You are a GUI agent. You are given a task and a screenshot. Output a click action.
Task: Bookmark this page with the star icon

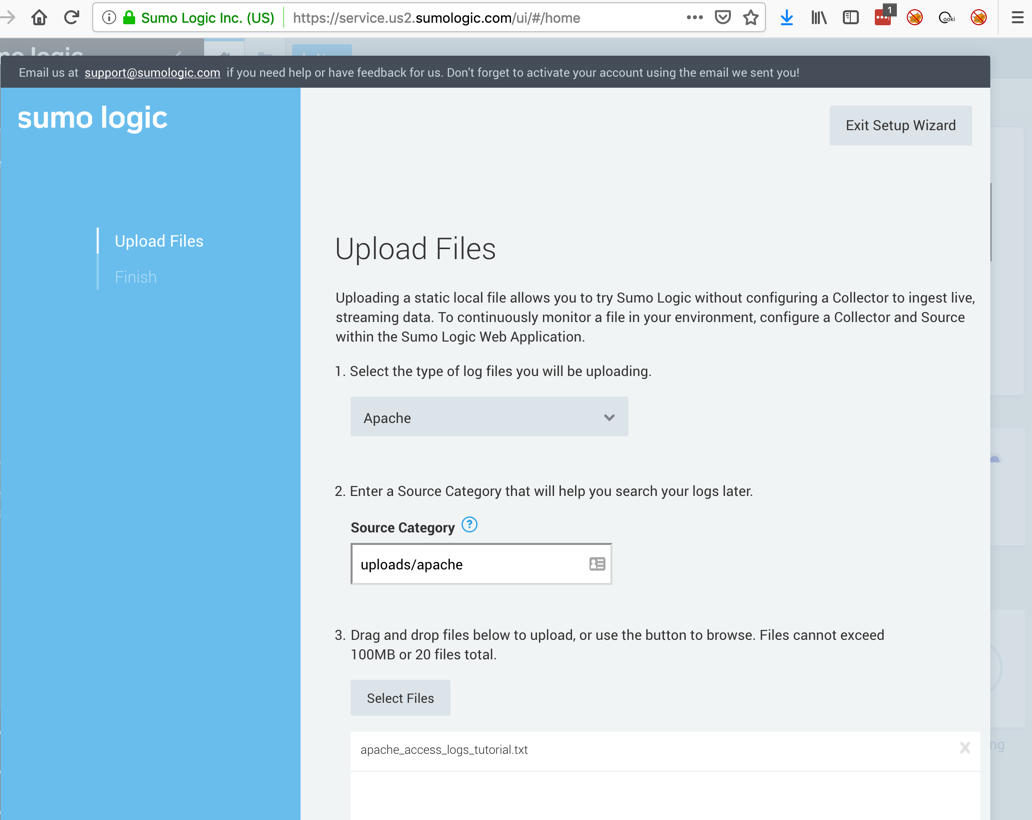coord(751,17)
